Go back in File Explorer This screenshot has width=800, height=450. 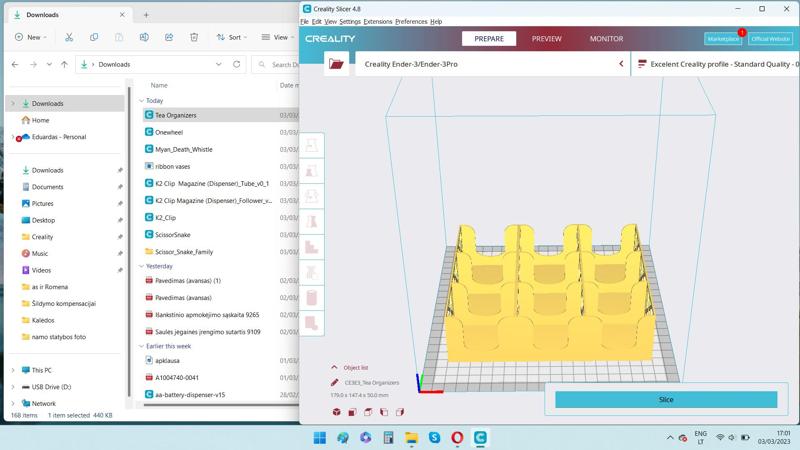15,64
